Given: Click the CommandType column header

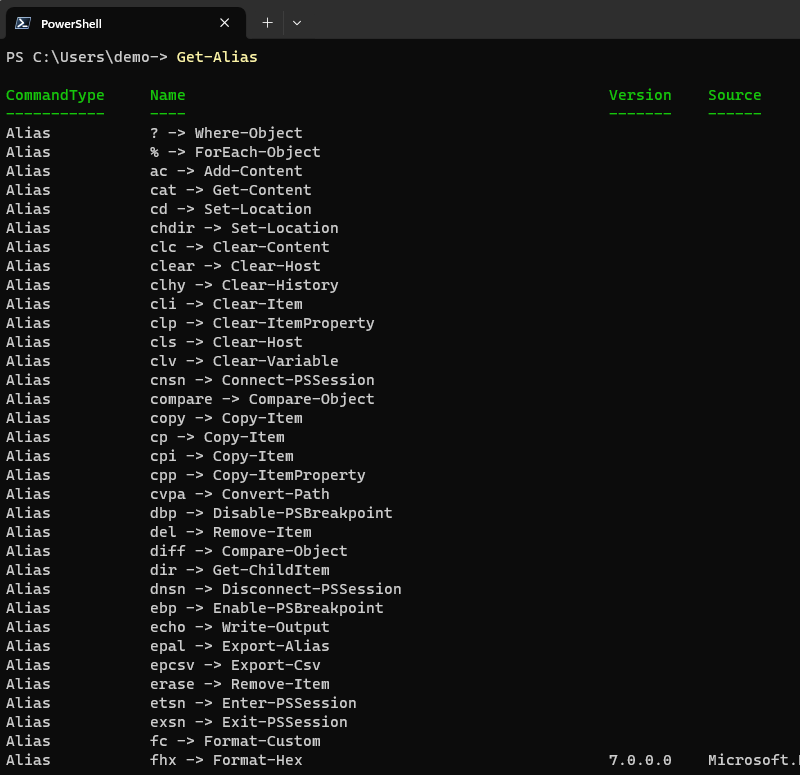Looking at the screenshot, I should [55, 95].
